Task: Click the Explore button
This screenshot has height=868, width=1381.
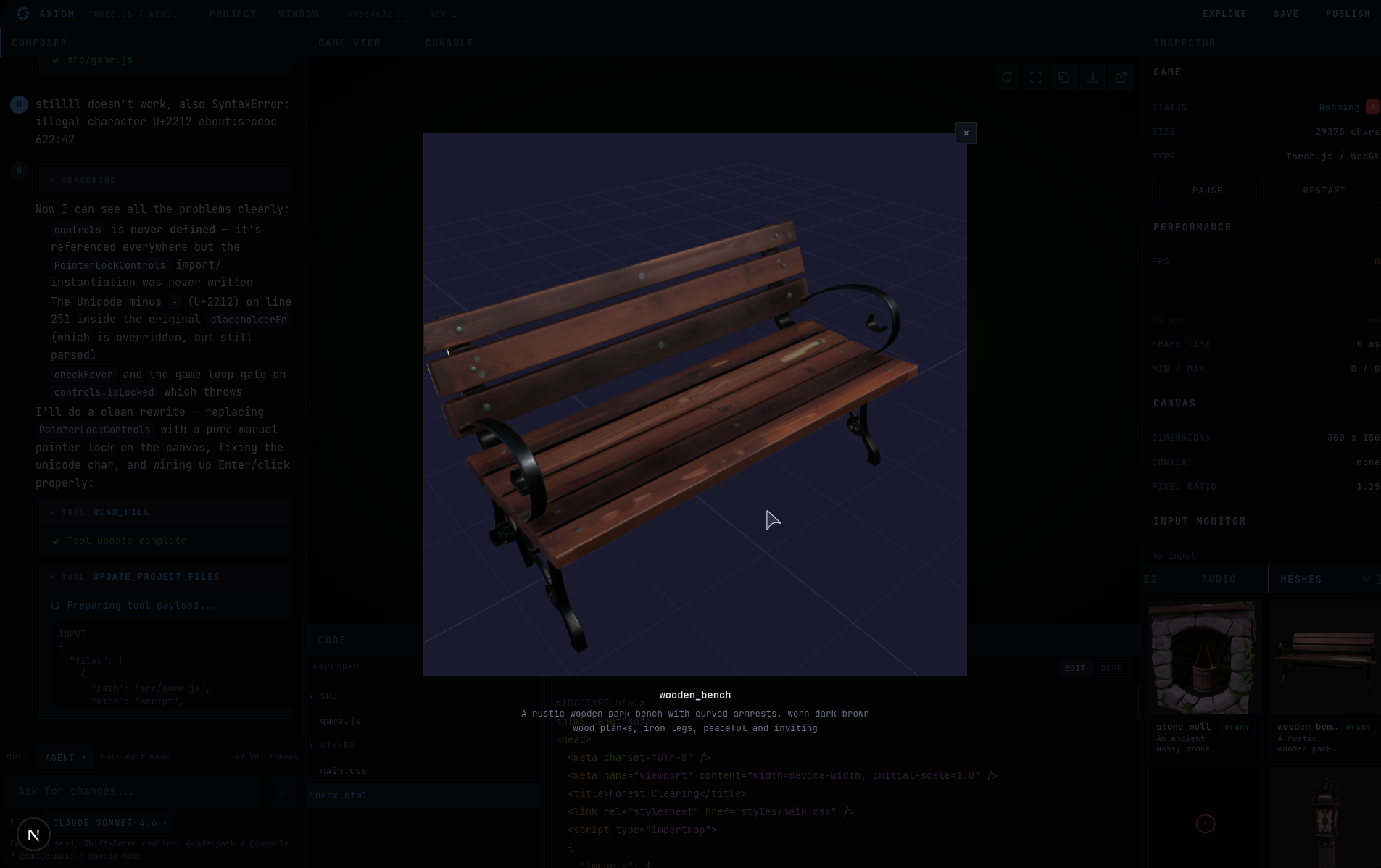Action: click(1224, 14)
